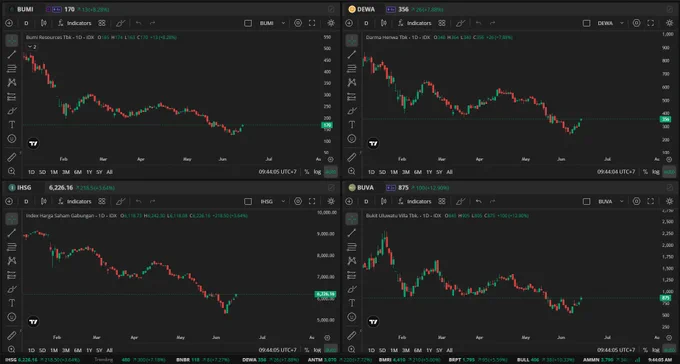Choose the text tool in BUMI chart
The height and width of the screenshot is (364, 680).
coord(12,125)
